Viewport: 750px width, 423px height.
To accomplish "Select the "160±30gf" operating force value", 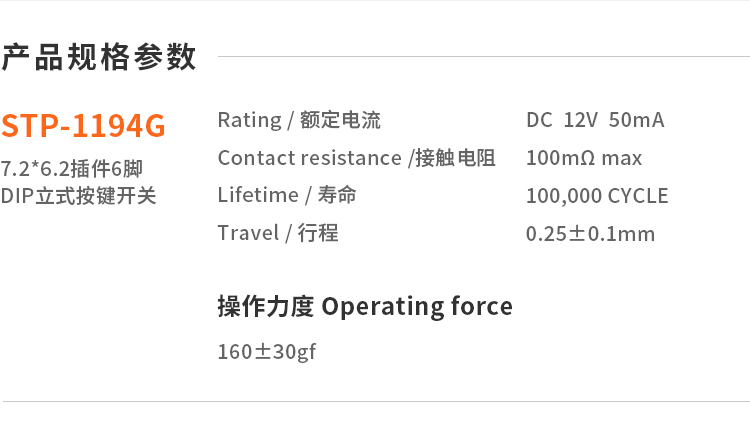I will point(267,352).
